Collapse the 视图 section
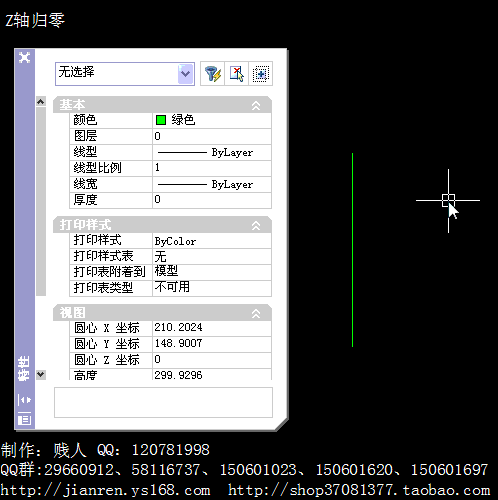The height and width of the screenshot is (500, 498). coord(256,313)
